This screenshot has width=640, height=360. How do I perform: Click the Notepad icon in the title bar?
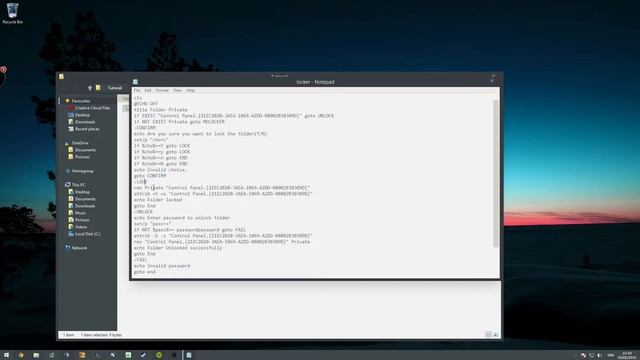[x=136, y=82]
